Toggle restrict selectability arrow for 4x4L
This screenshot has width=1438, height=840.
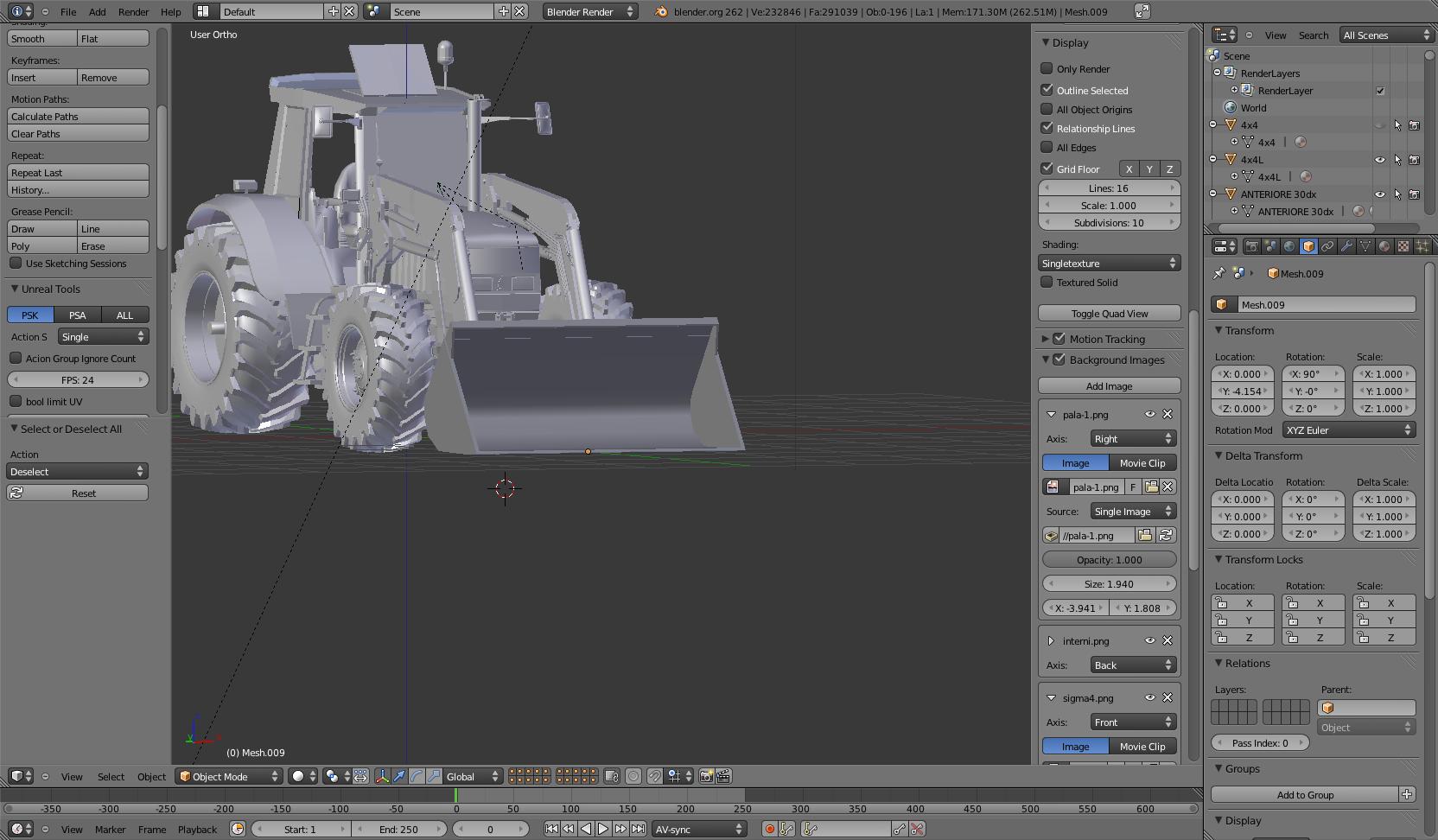1397,160
